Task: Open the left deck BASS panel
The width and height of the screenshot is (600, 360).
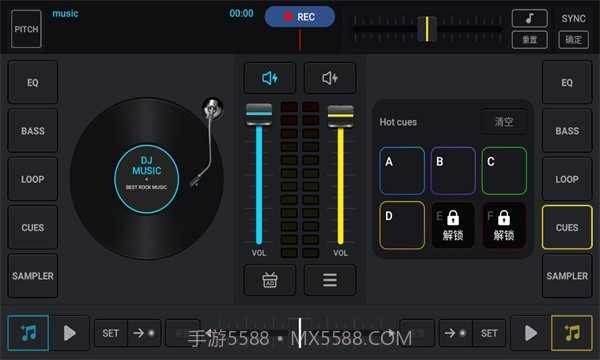Action: click(x=33, y=131)
